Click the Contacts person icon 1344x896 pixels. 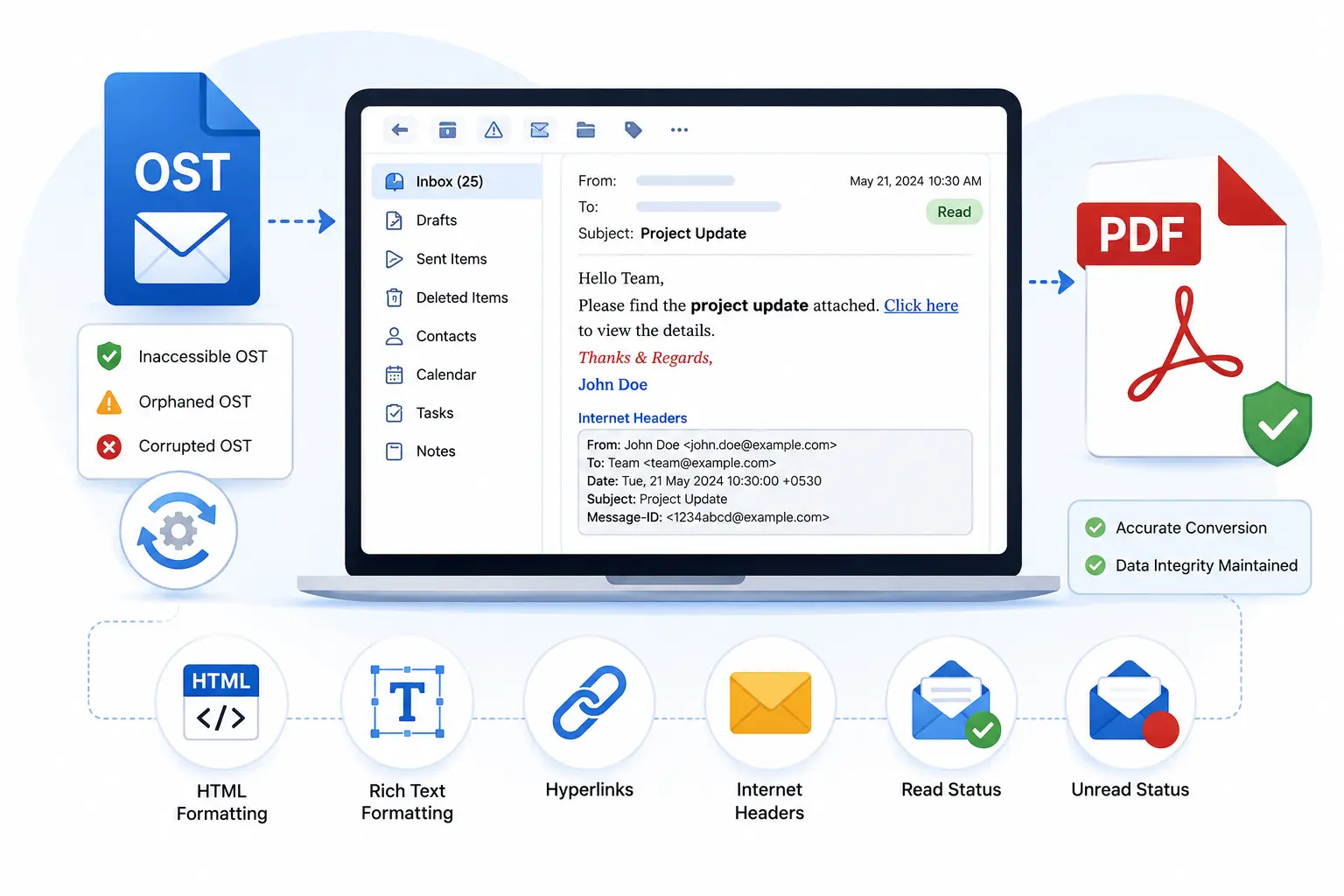395,336
